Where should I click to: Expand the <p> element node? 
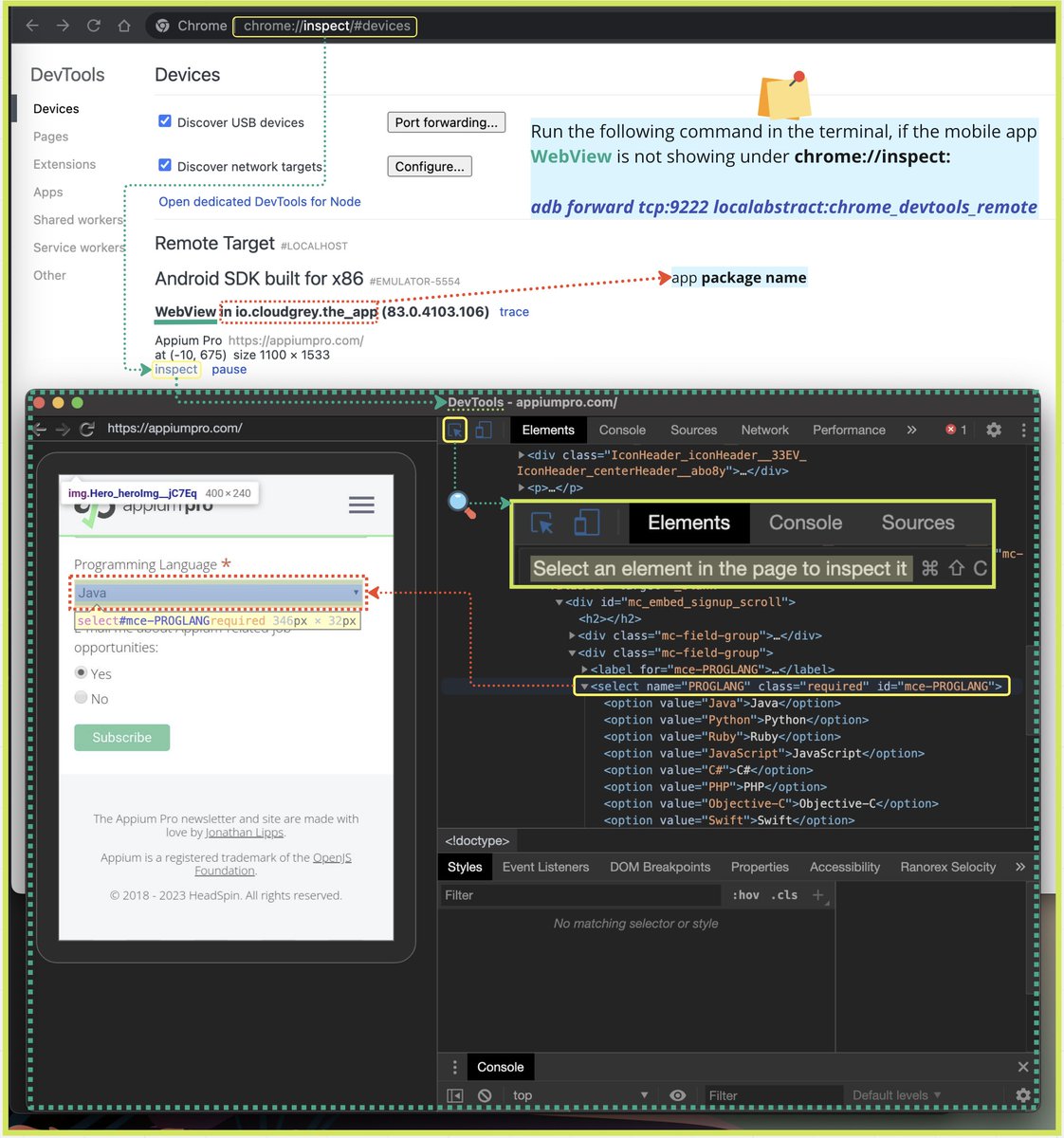pyautogui.click(x=522, y=488)
